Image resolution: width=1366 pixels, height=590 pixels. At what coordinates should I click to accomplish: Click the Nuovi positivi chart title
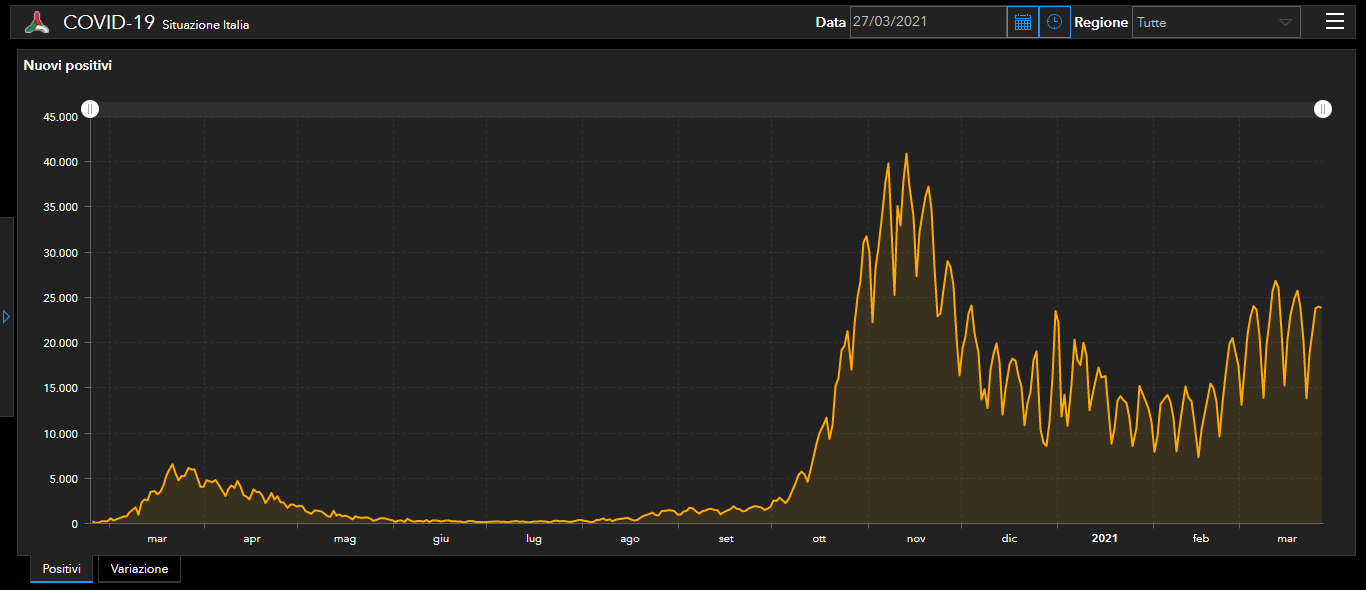tap(68, 66)
